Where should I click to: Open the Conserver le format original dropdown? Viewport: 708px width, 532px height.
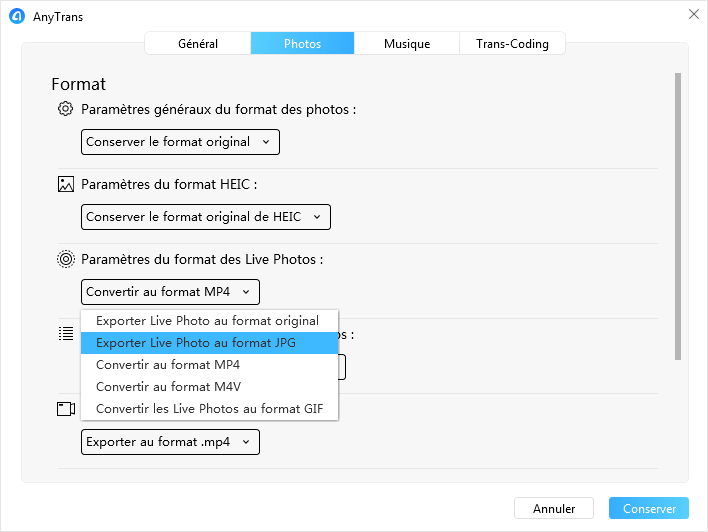coord(180,142)
